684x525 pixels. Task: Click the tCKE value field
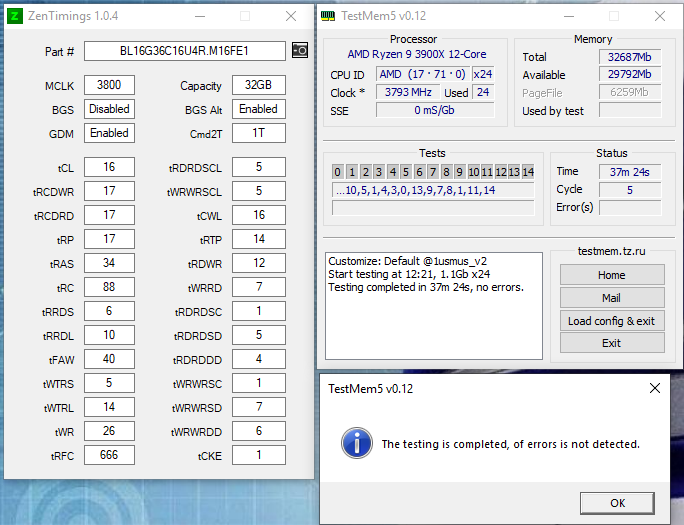[259, 455]
